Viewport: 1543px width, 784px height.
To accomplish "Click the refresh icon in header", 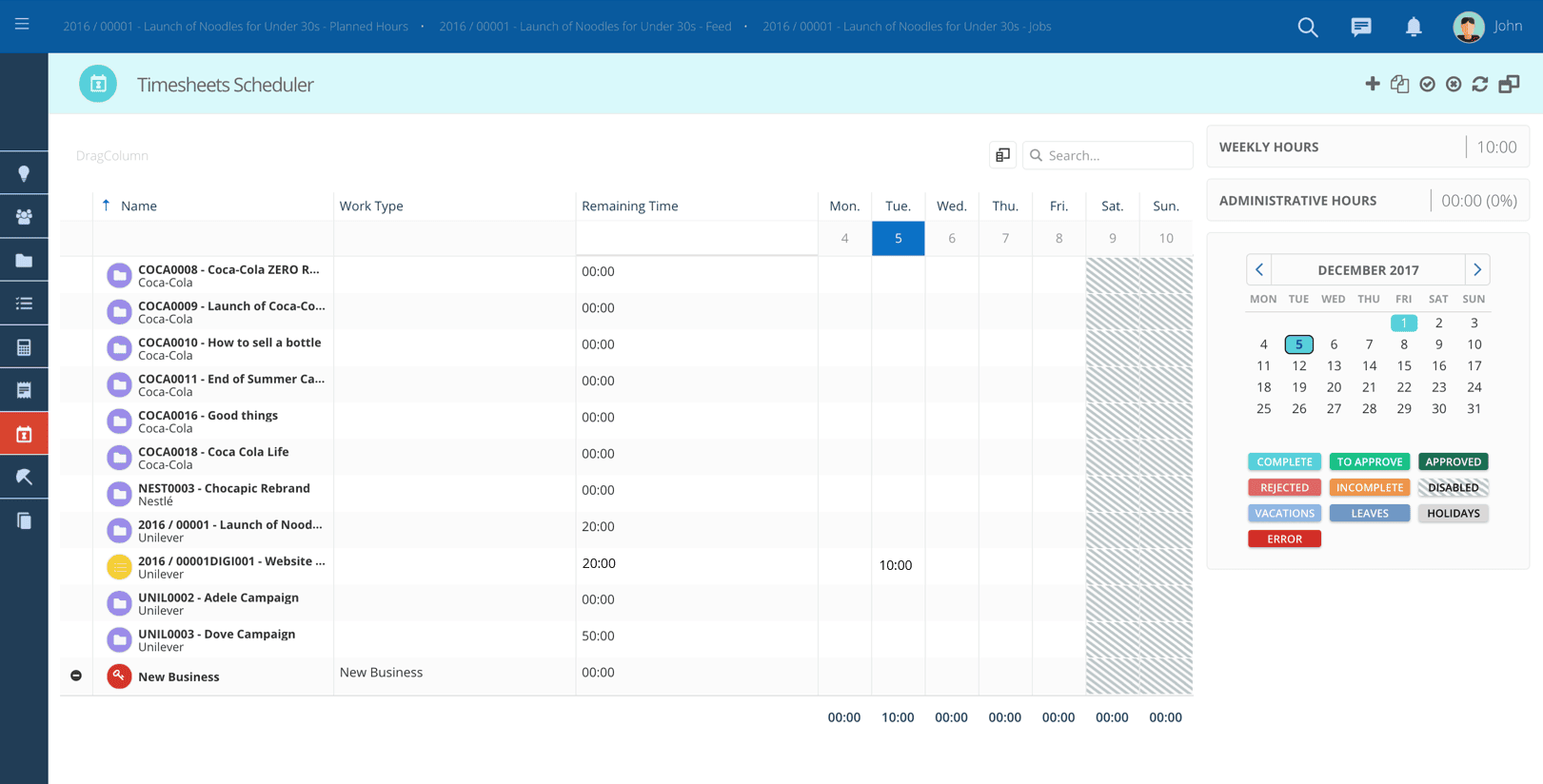I will (x=1480, y=84).
